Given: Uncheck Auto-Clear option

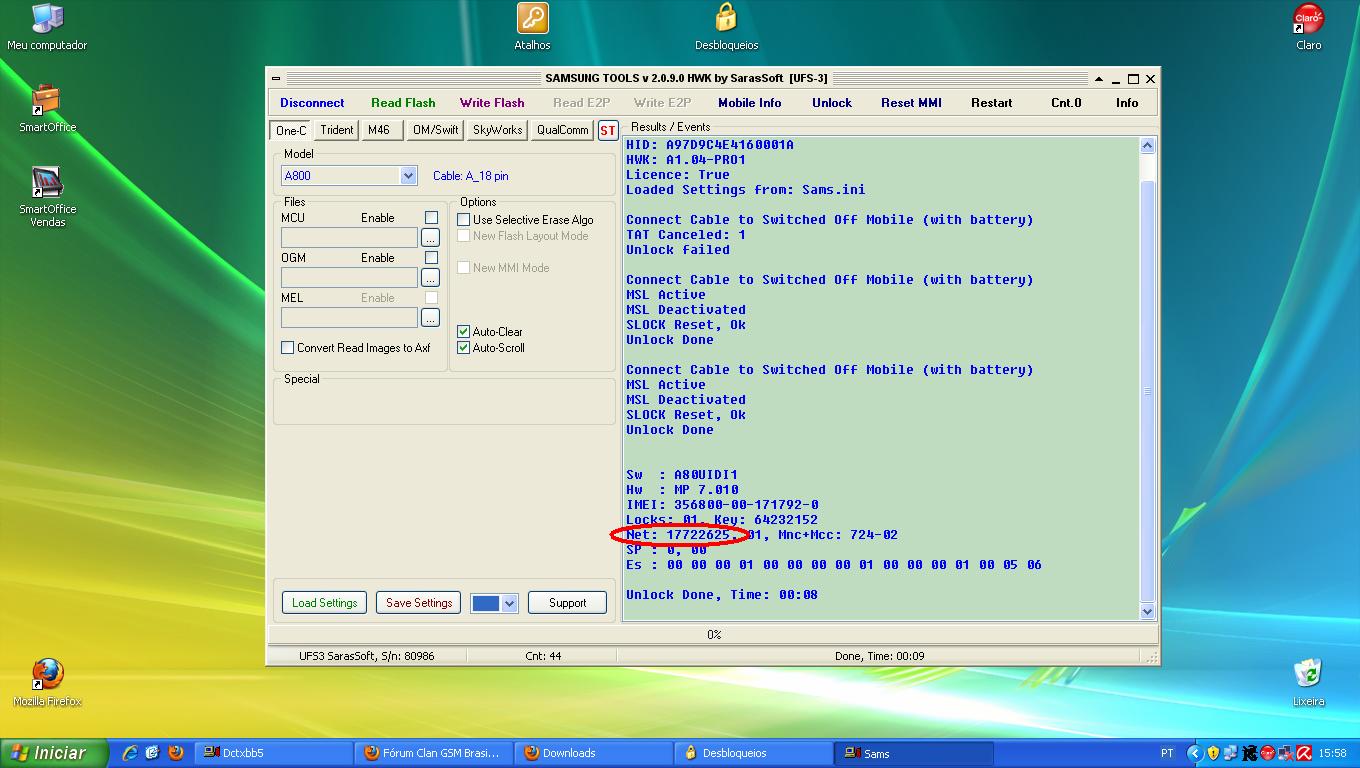Looking at the screenshot, I should (x=464, y=332).
